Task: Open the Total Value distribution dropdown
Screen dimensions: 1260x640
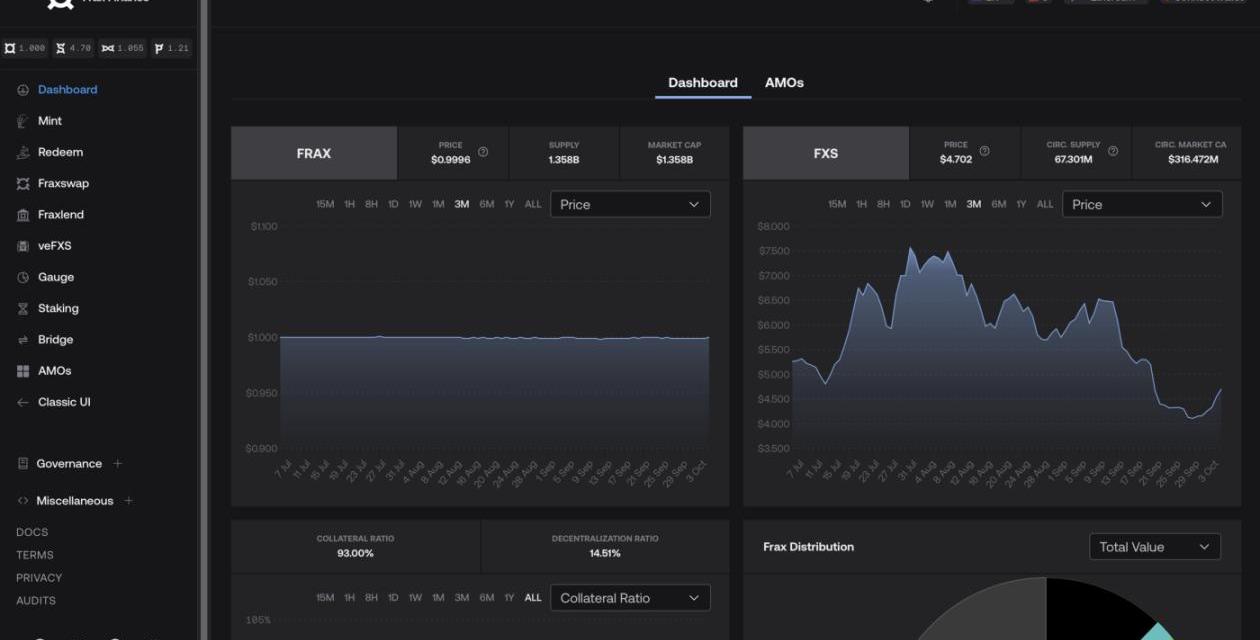Action: click(1154, 547)
